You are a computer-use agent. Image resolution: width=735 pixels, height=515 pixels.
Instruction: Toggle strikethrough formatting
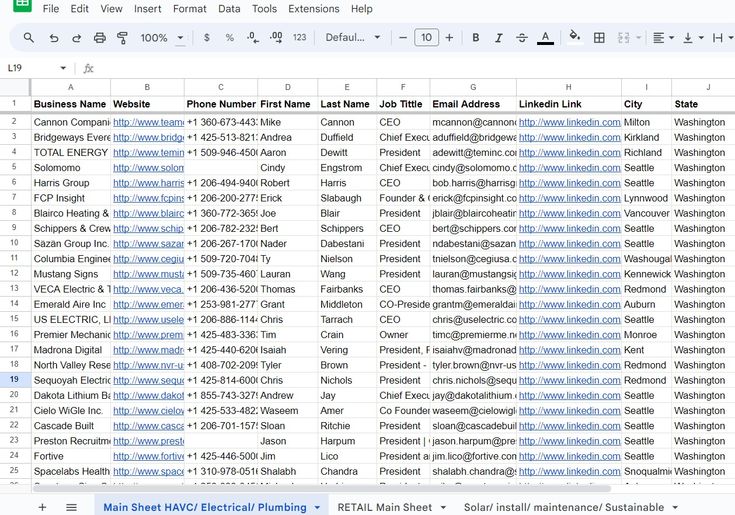point(522,37)
